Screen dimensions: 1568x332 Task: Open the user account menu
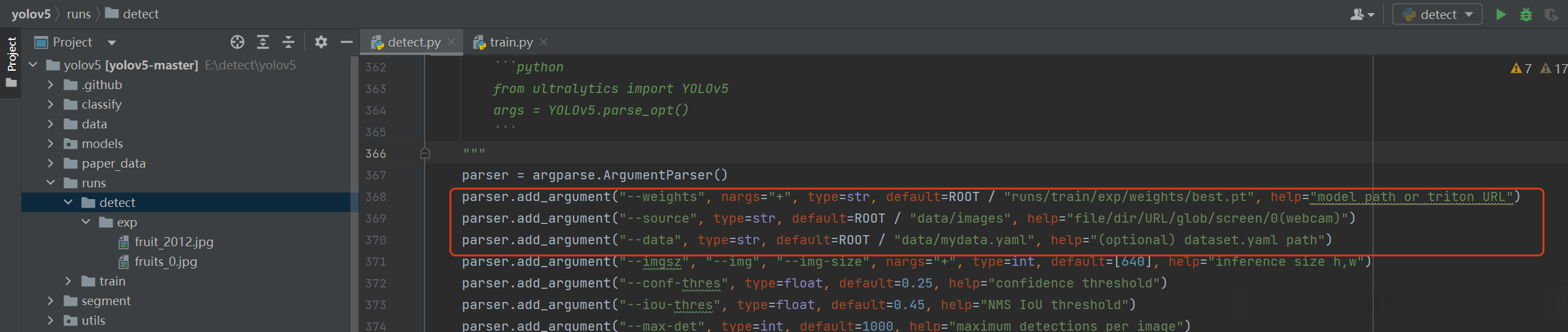1363,14
